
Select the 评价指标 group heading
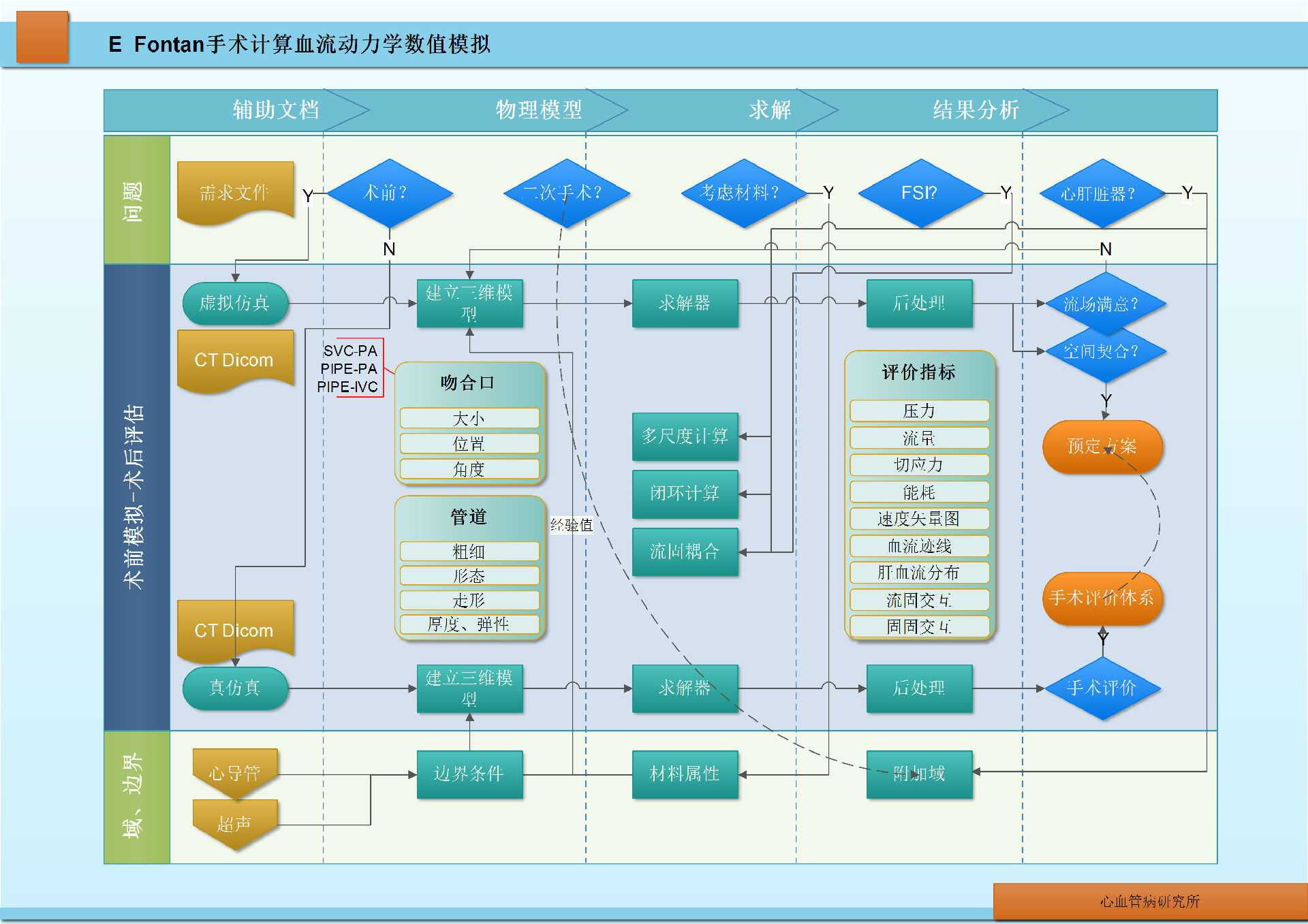pos(919,372)
